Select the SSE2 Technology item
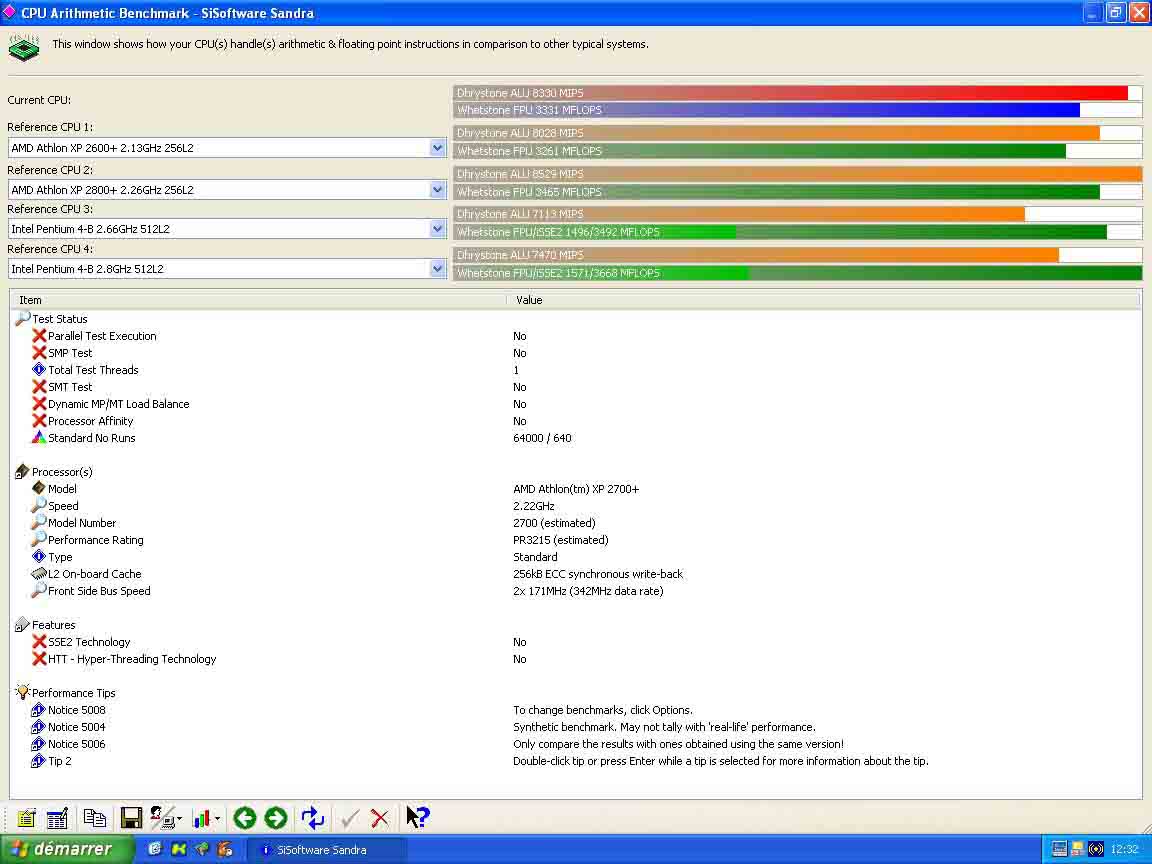 pos(89,642)
